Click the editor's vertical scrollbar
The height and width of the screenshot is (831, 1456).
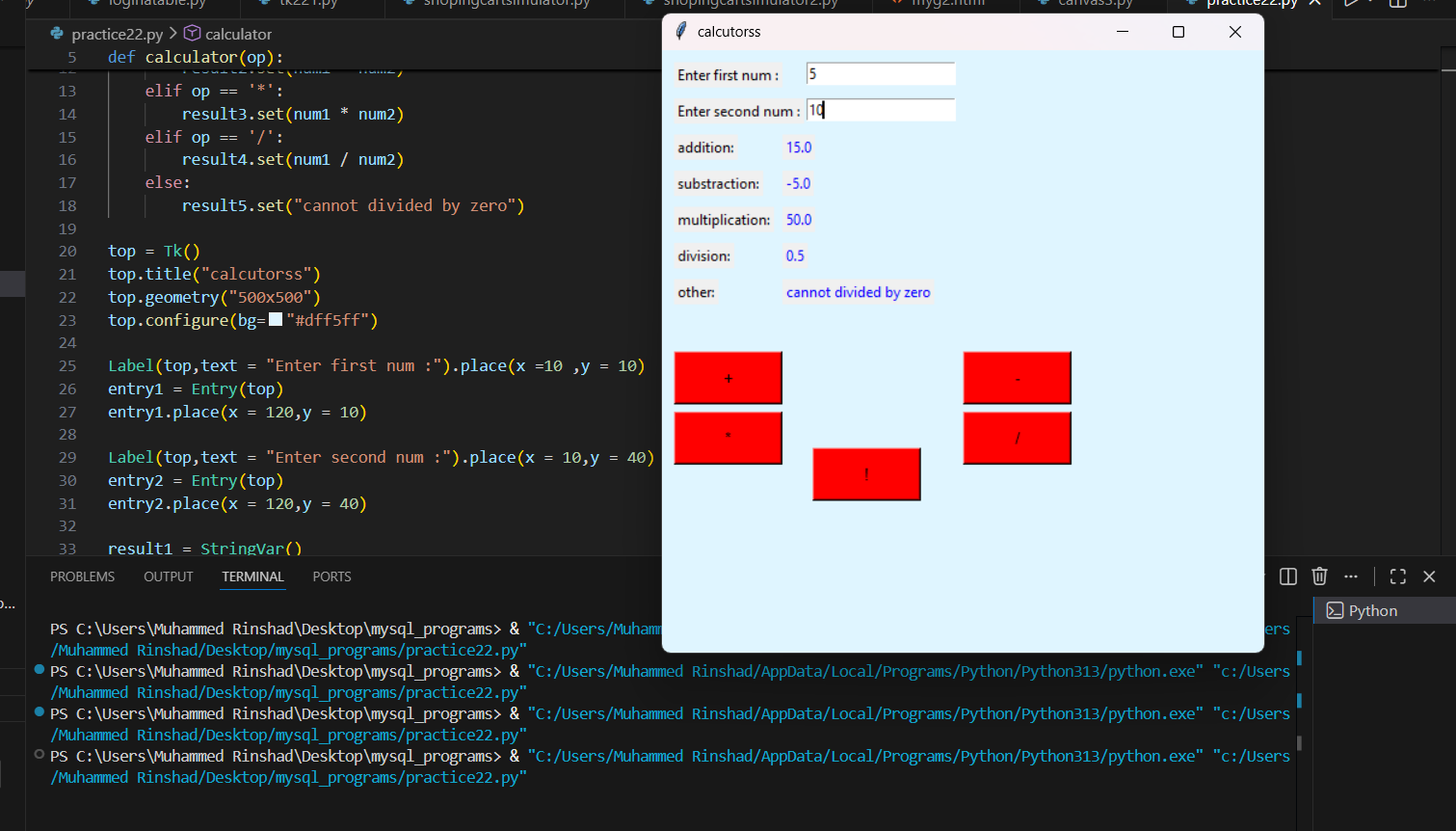tap(1448, 77)
